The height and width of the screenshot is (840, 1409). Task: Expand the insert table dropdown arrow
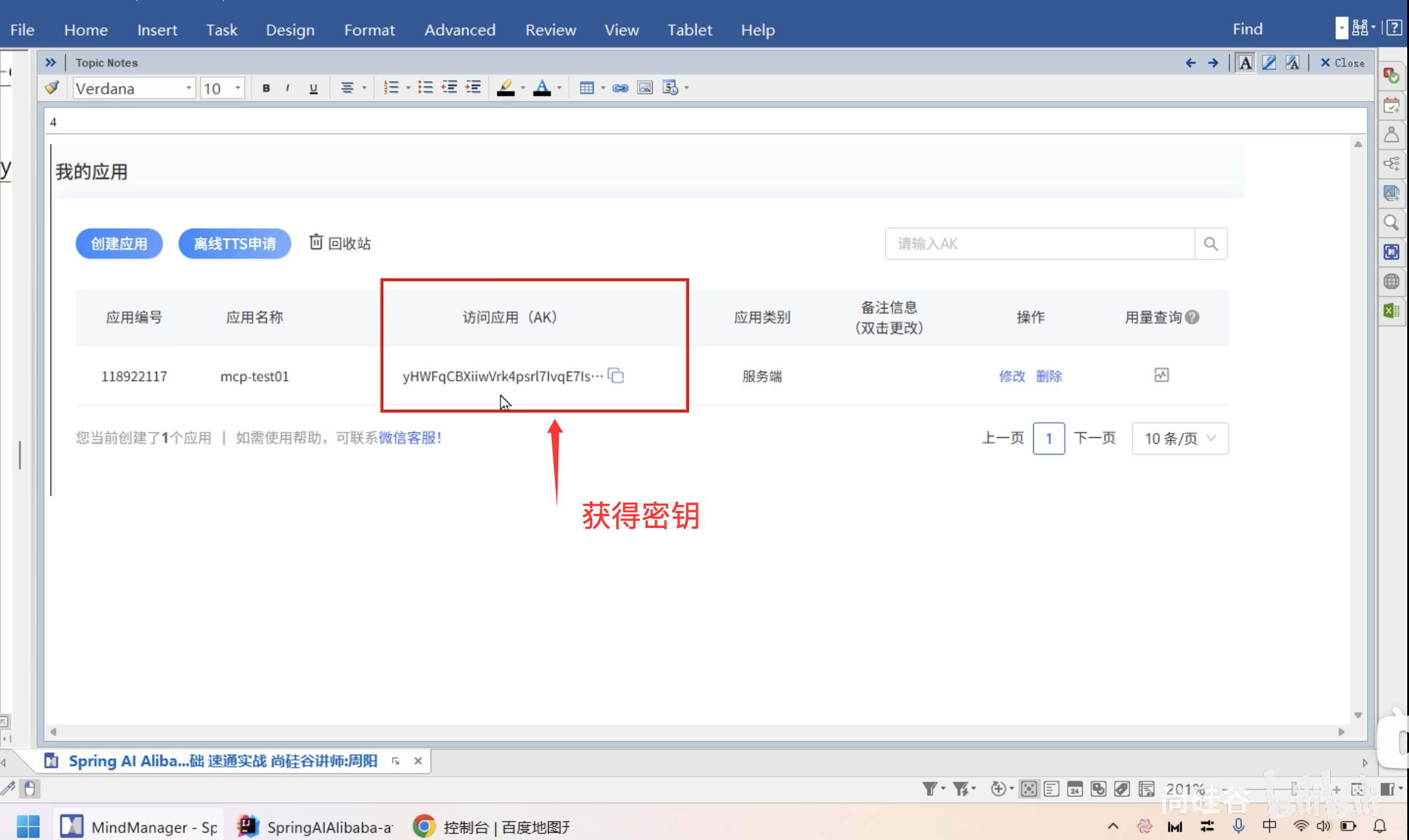coord(603,88)
